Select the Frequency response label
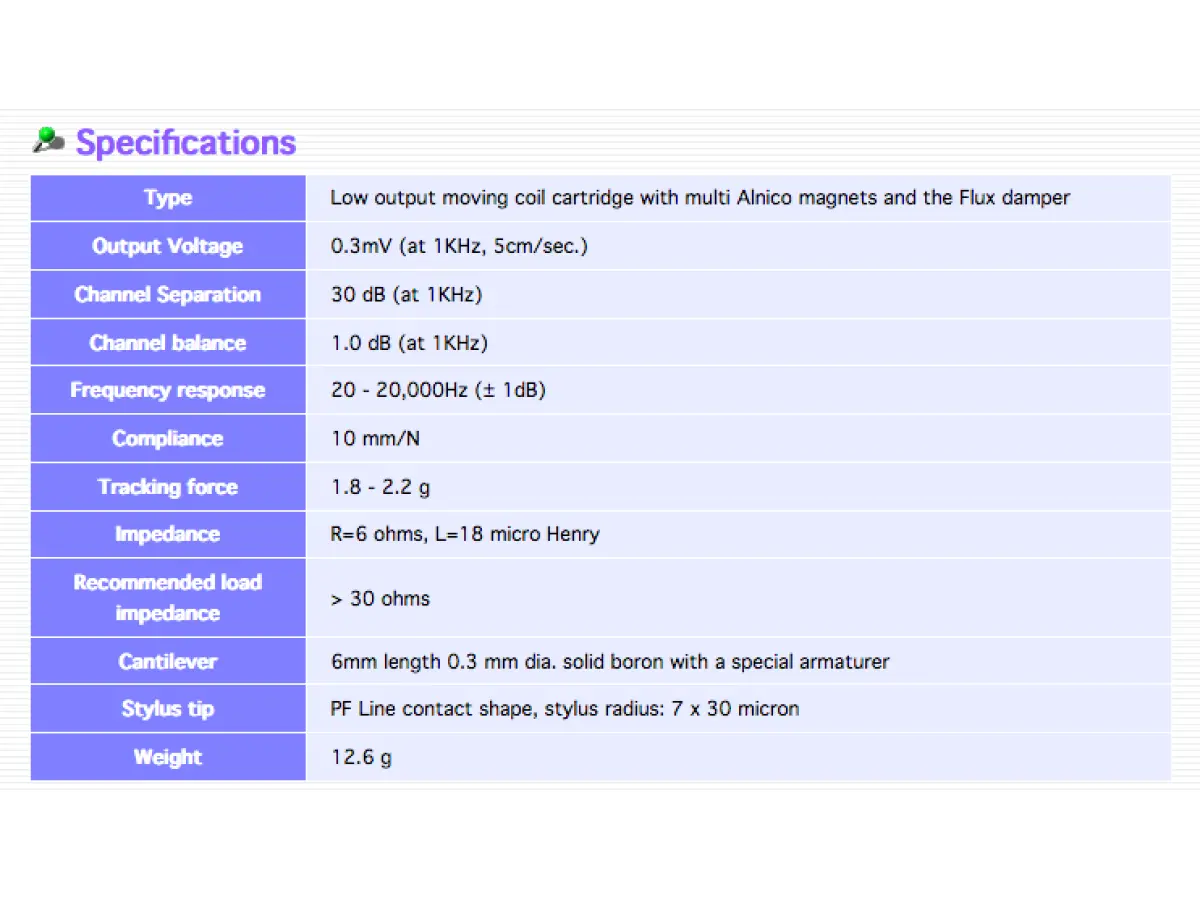This screenshot has height=900, width=1200. coord(168,390)
